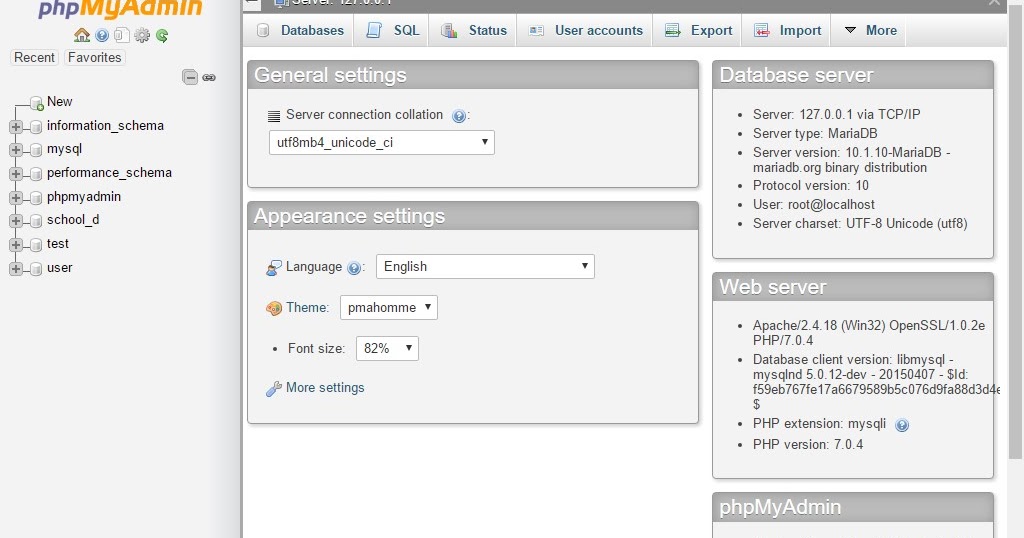Click the Theme palette icon
The width and height of the screenshot is (1024, 538).
[x=274, y=308]
